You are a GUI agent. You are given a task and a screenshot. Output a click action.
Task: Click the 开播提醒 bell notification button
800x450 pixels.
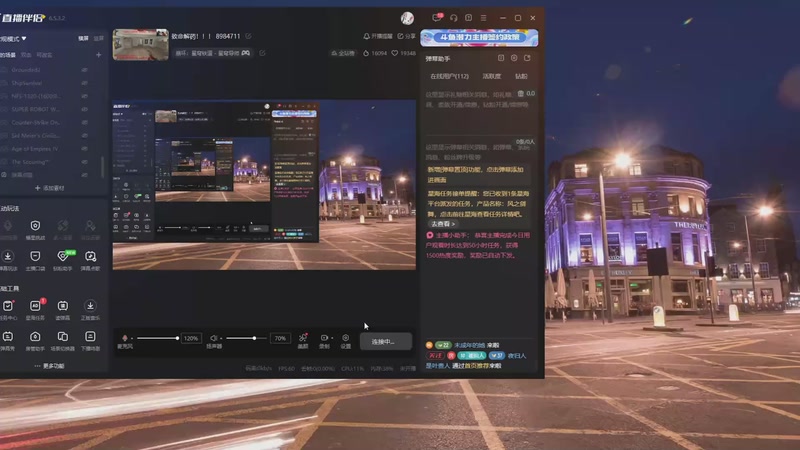pos(378,36)
